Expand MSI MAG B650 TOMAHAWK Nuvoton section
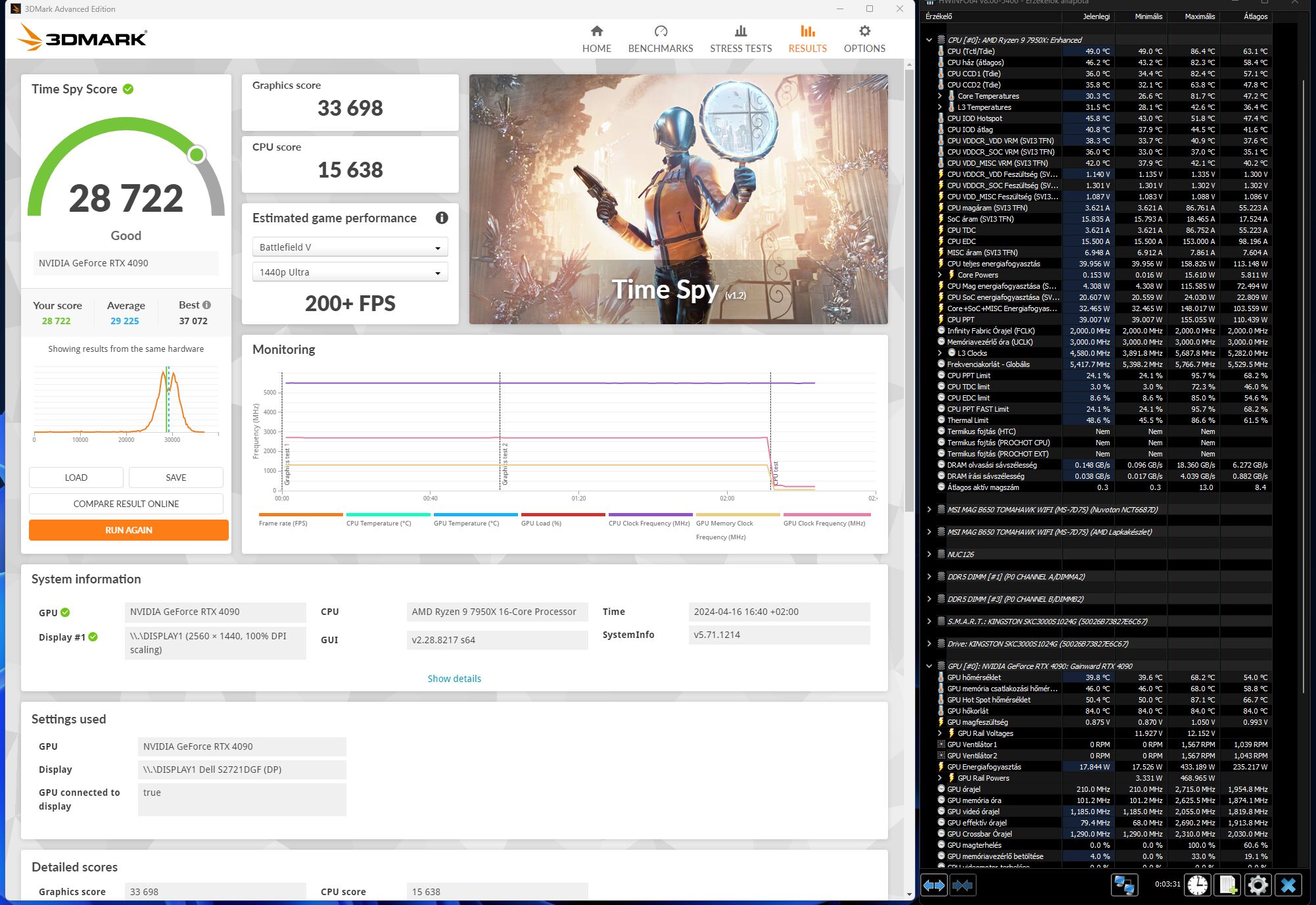 [x=929, y=510]
